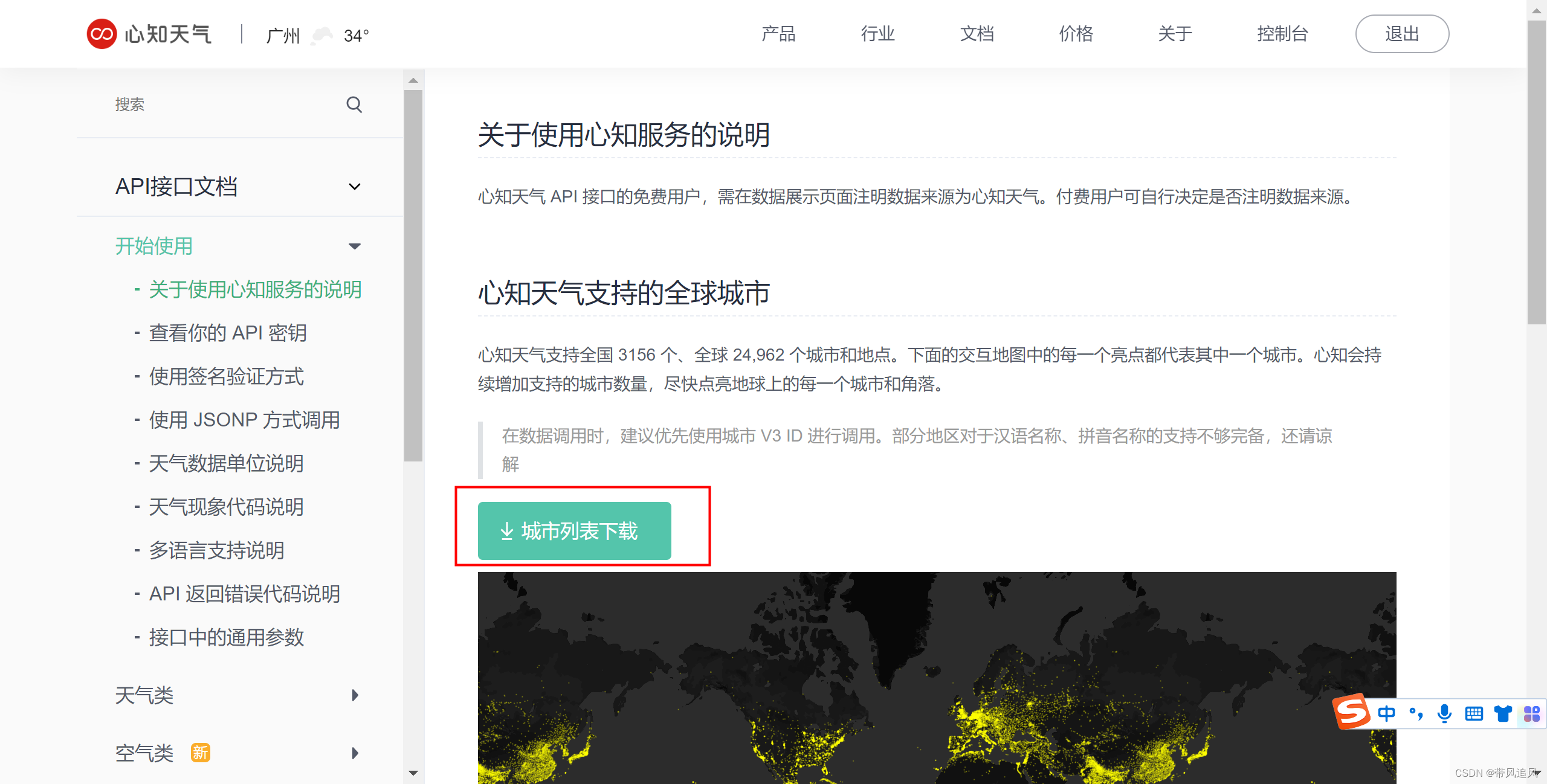This screenshot has height=784, width=1547.
Task: Click the search magnifier icon
Action: point(354,104)
